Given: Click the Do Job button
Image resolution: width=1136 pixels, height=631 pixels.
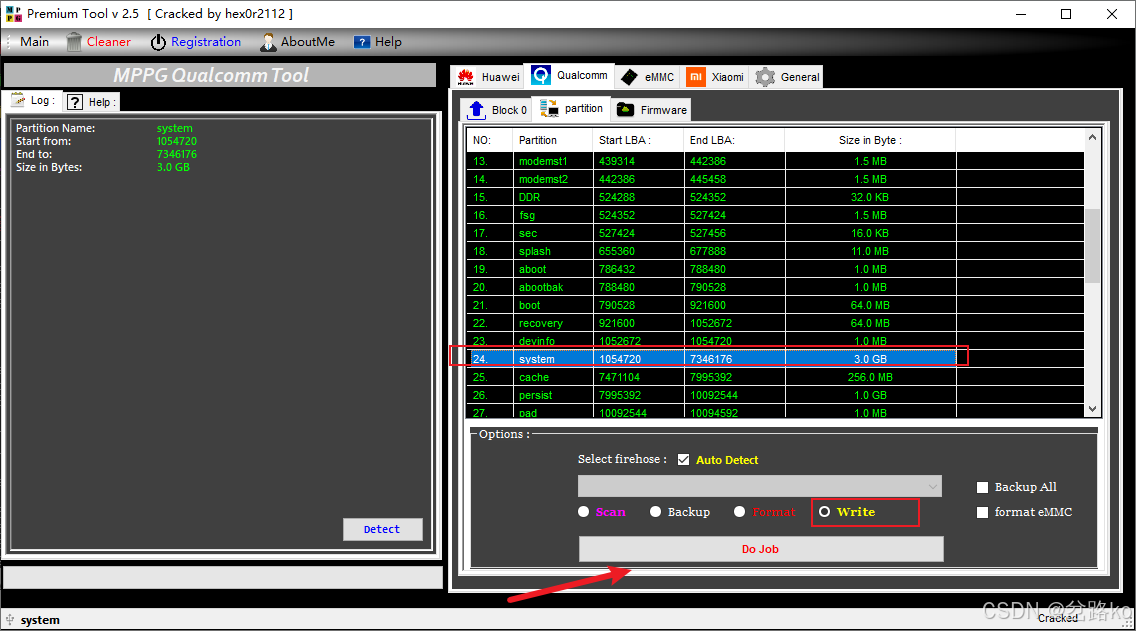Looking at the screenshot, I should tap(761, 549).
